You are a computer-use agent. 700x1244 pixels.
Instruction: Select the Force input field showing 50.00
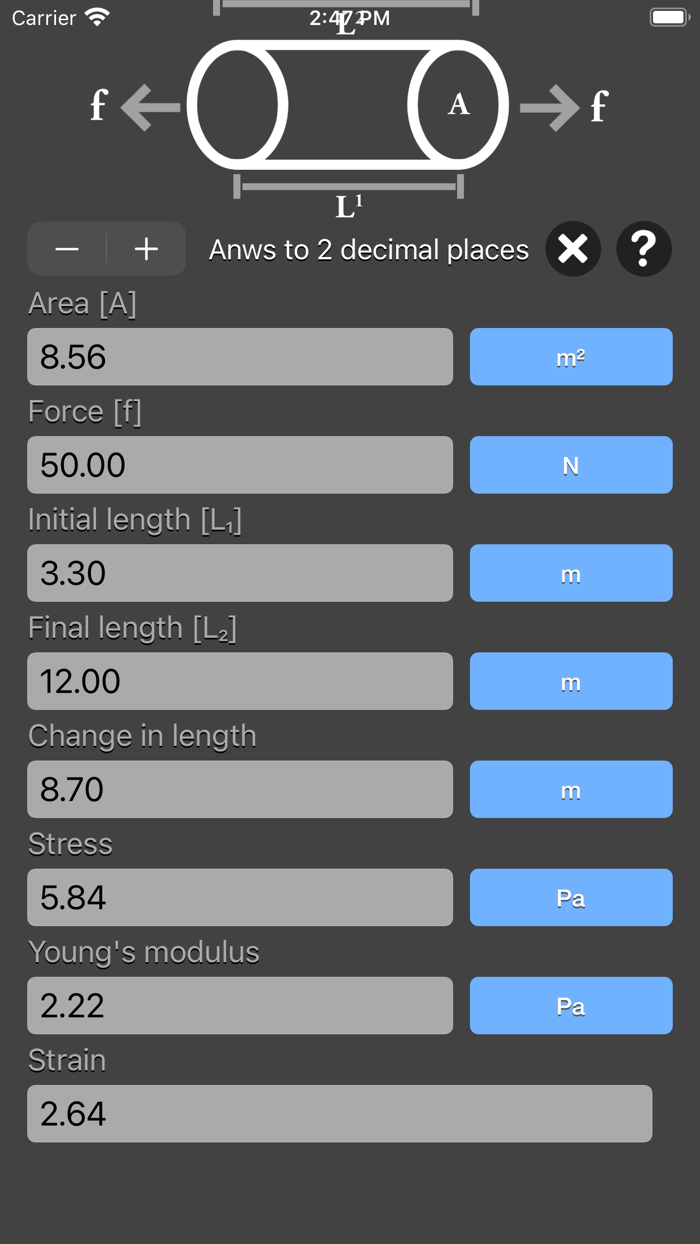tap(240, 465)
